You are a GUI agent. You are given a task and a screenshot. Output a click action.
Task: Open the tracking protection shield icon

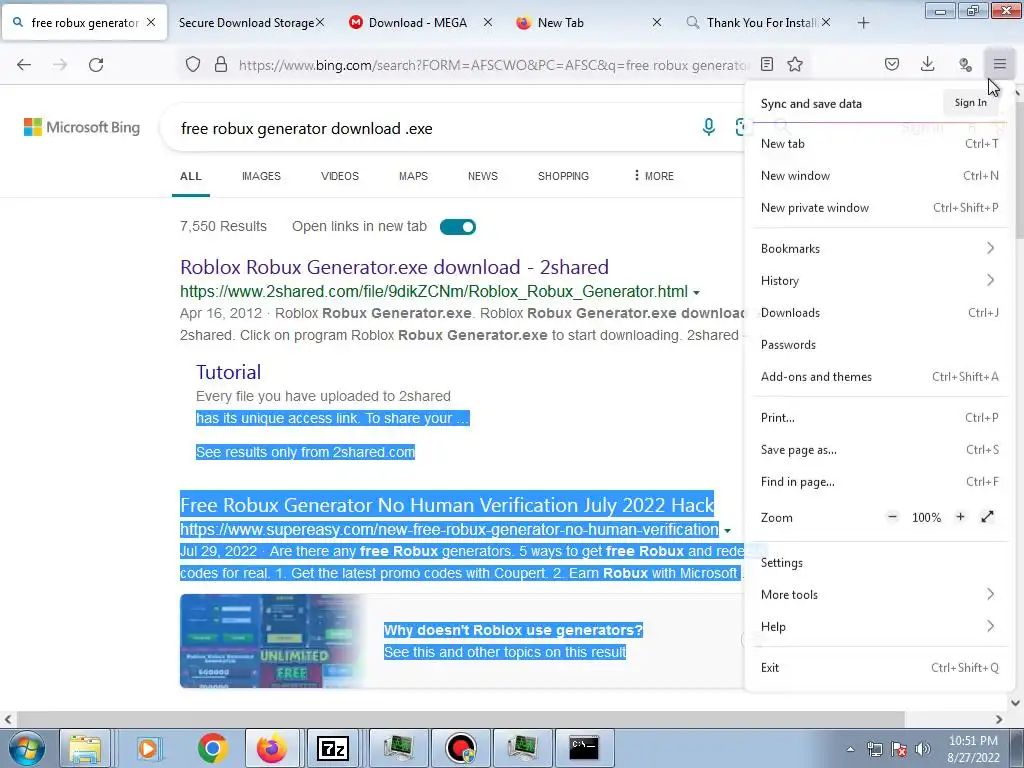click(x=193, y=64)
